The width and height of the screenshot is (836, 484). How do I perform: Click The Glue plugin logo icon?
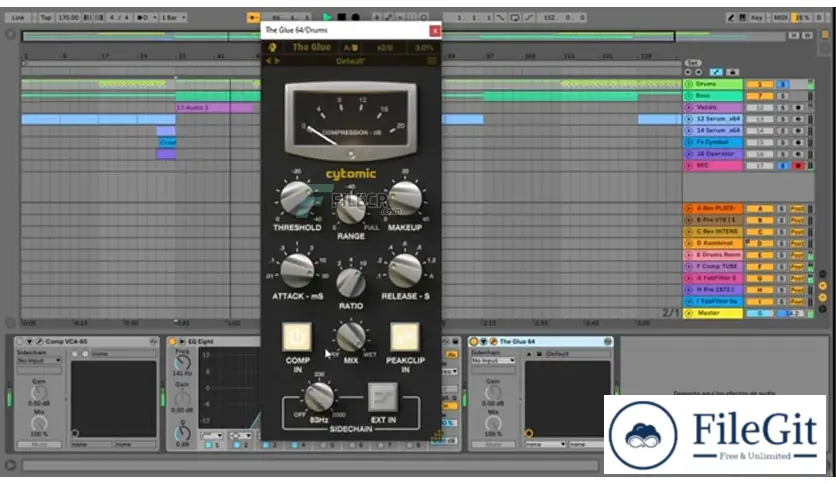pos(272,47)
